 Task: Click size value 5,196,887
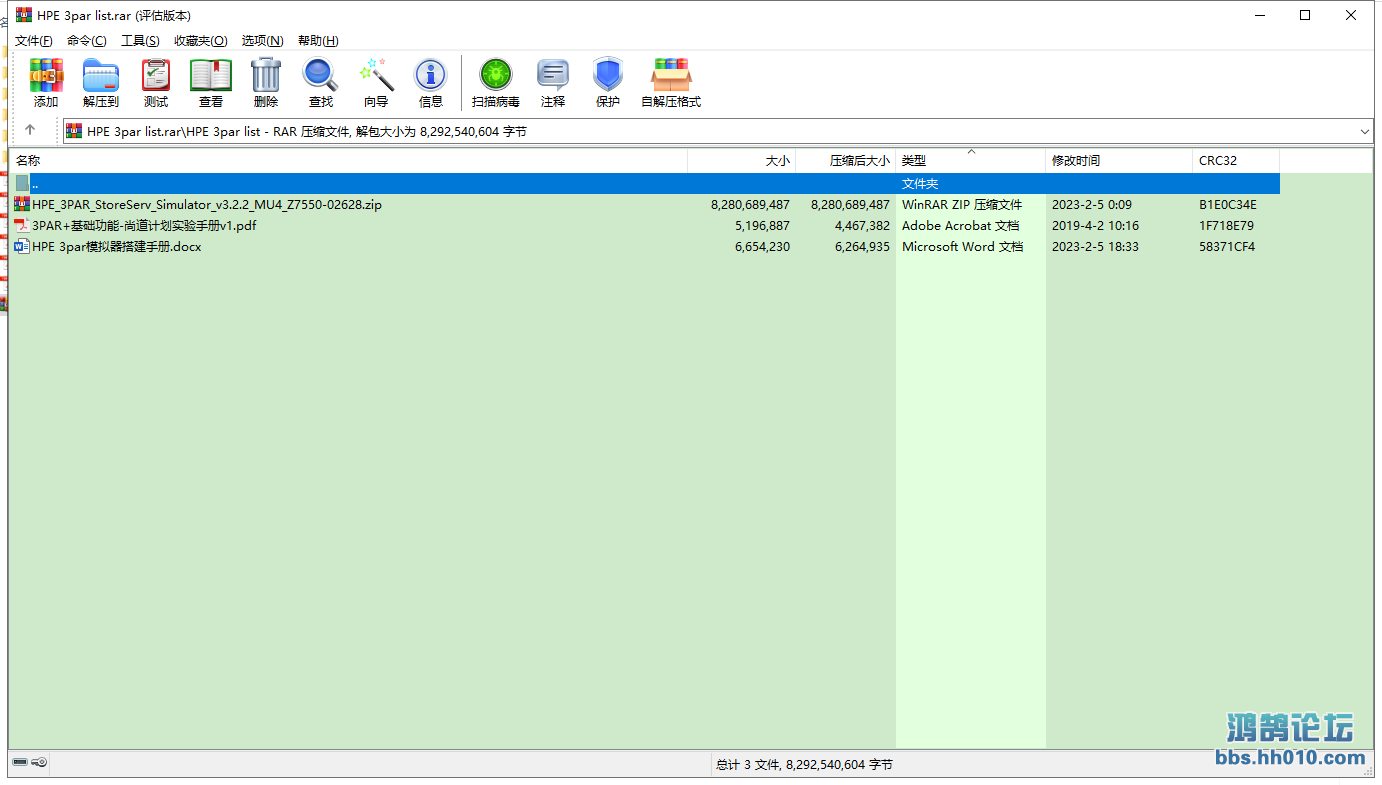click(x=762, y=225)
